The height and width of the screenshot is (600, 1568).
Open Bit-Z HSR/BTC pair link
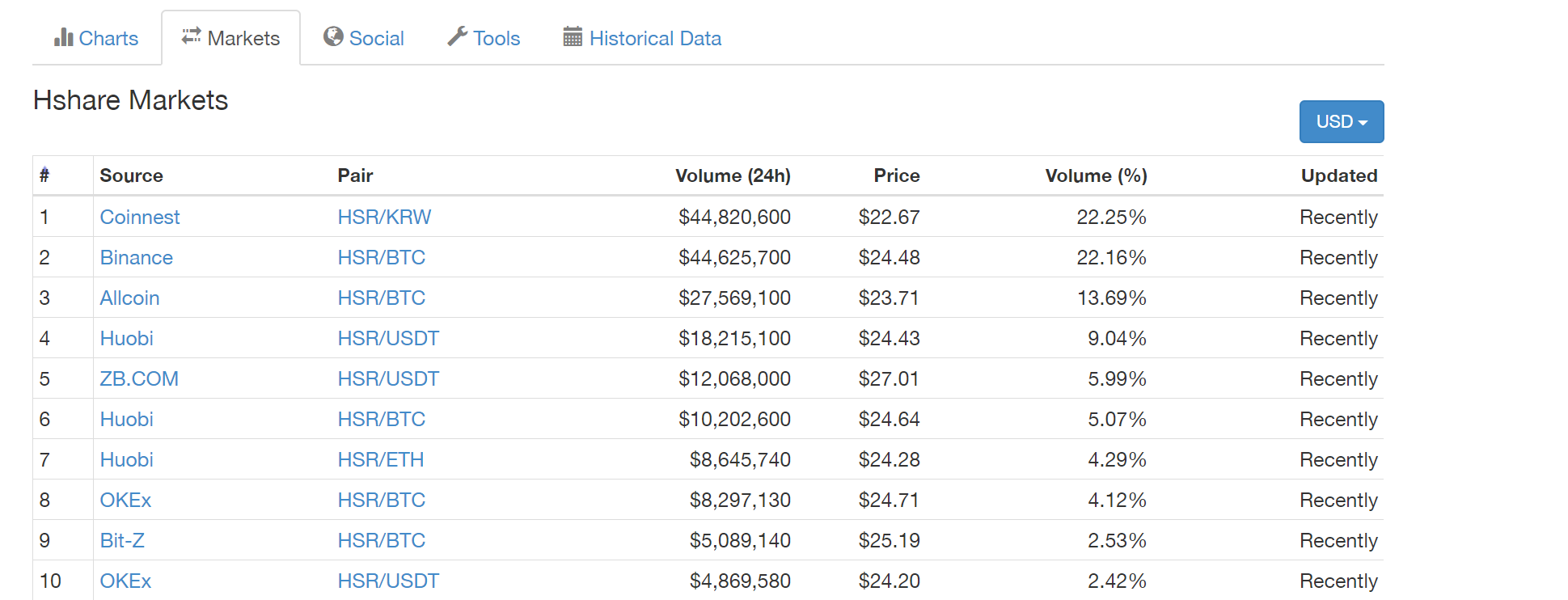coord(381,540)
